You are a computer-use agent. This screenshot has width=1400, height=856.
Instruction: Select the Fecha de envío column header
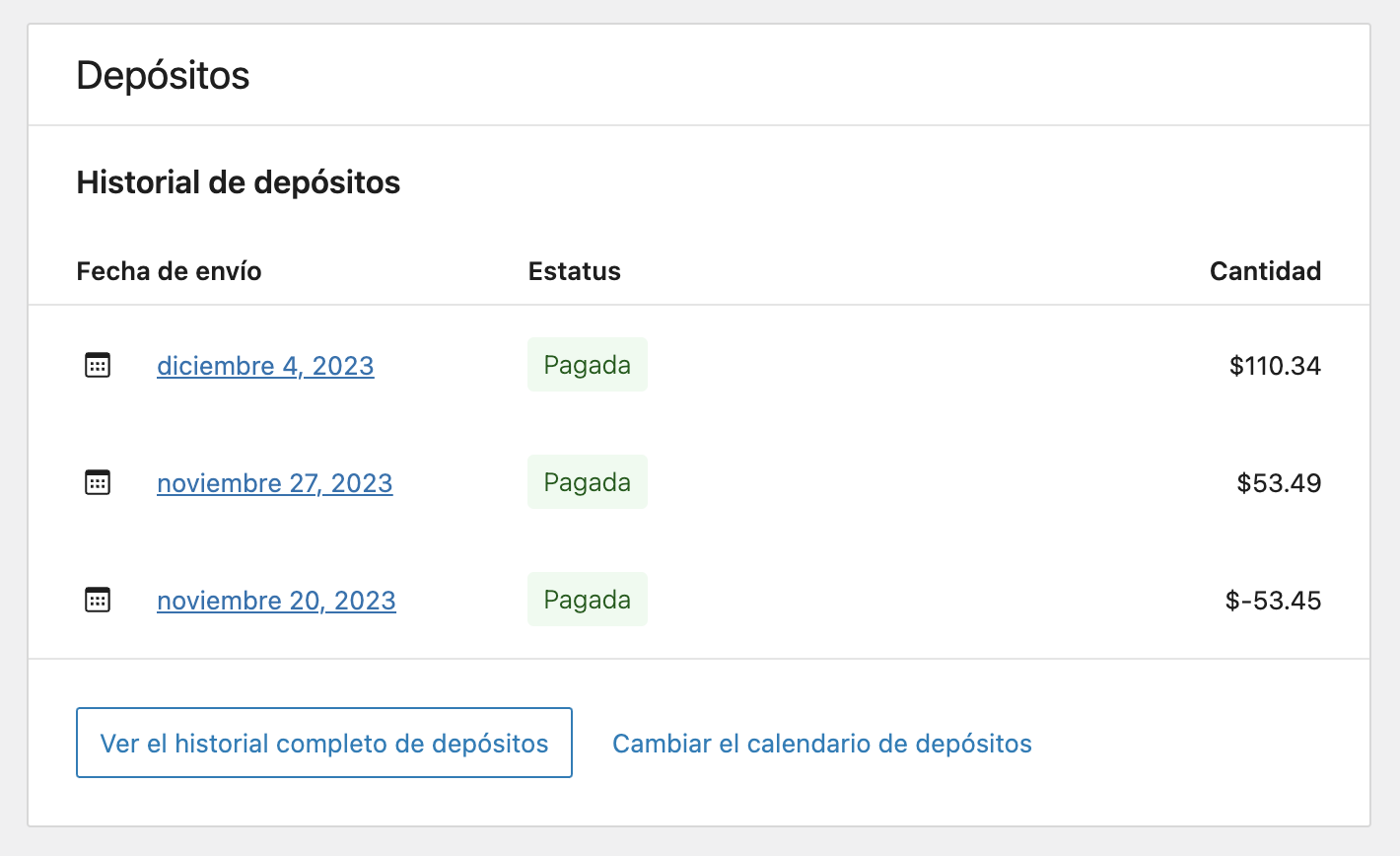(169, 271)
